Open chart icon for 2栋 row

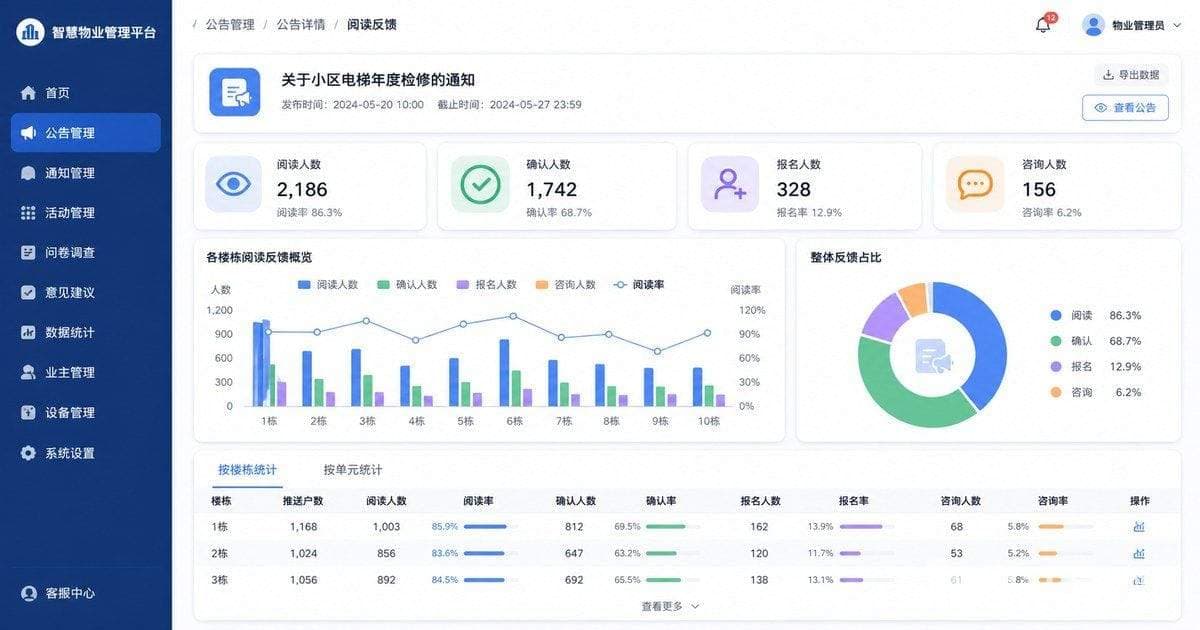[x=1139, y=553]
